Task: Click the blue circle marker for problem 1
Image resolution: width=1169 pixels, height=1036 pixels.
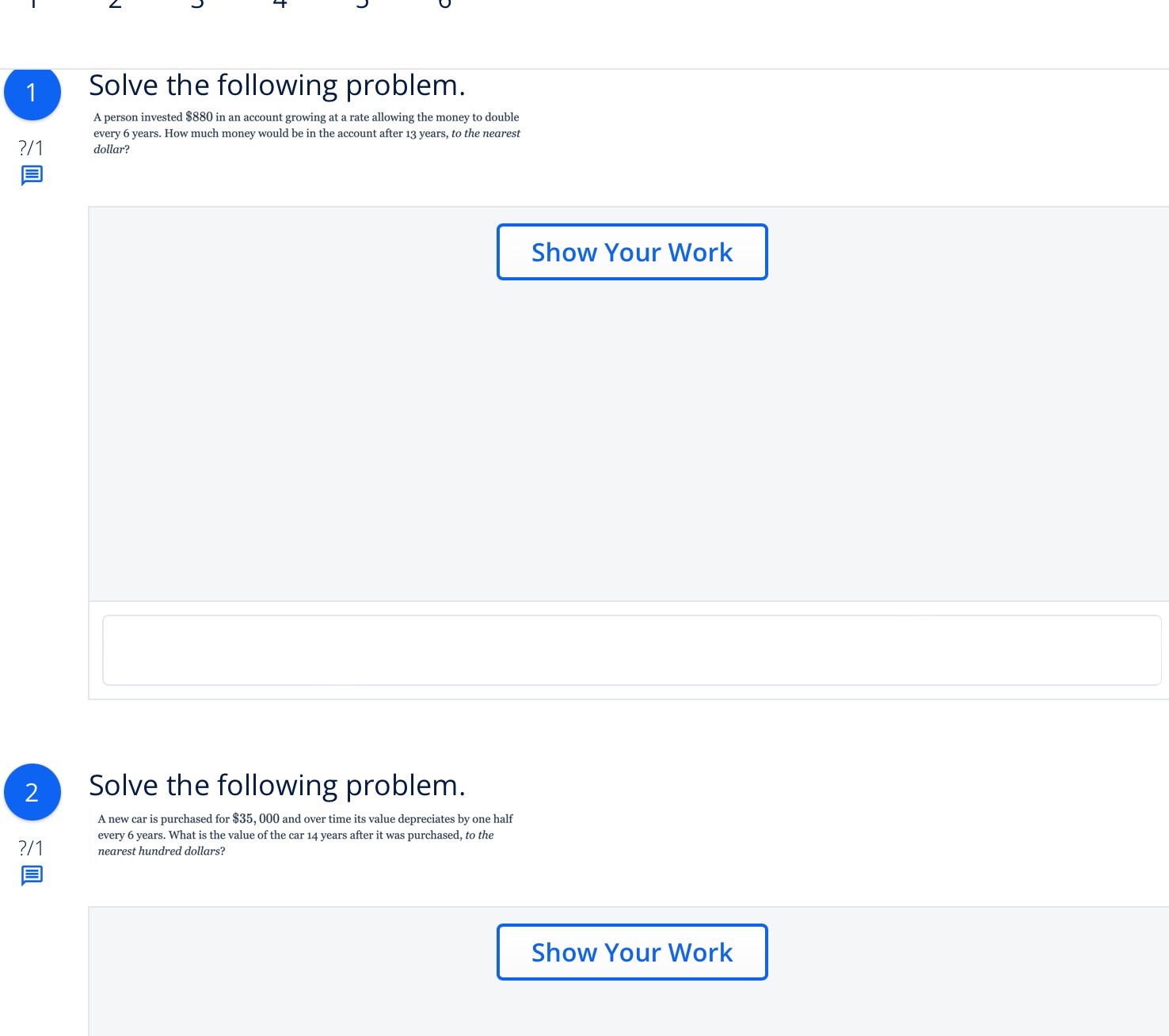Action: coord(32,93)
